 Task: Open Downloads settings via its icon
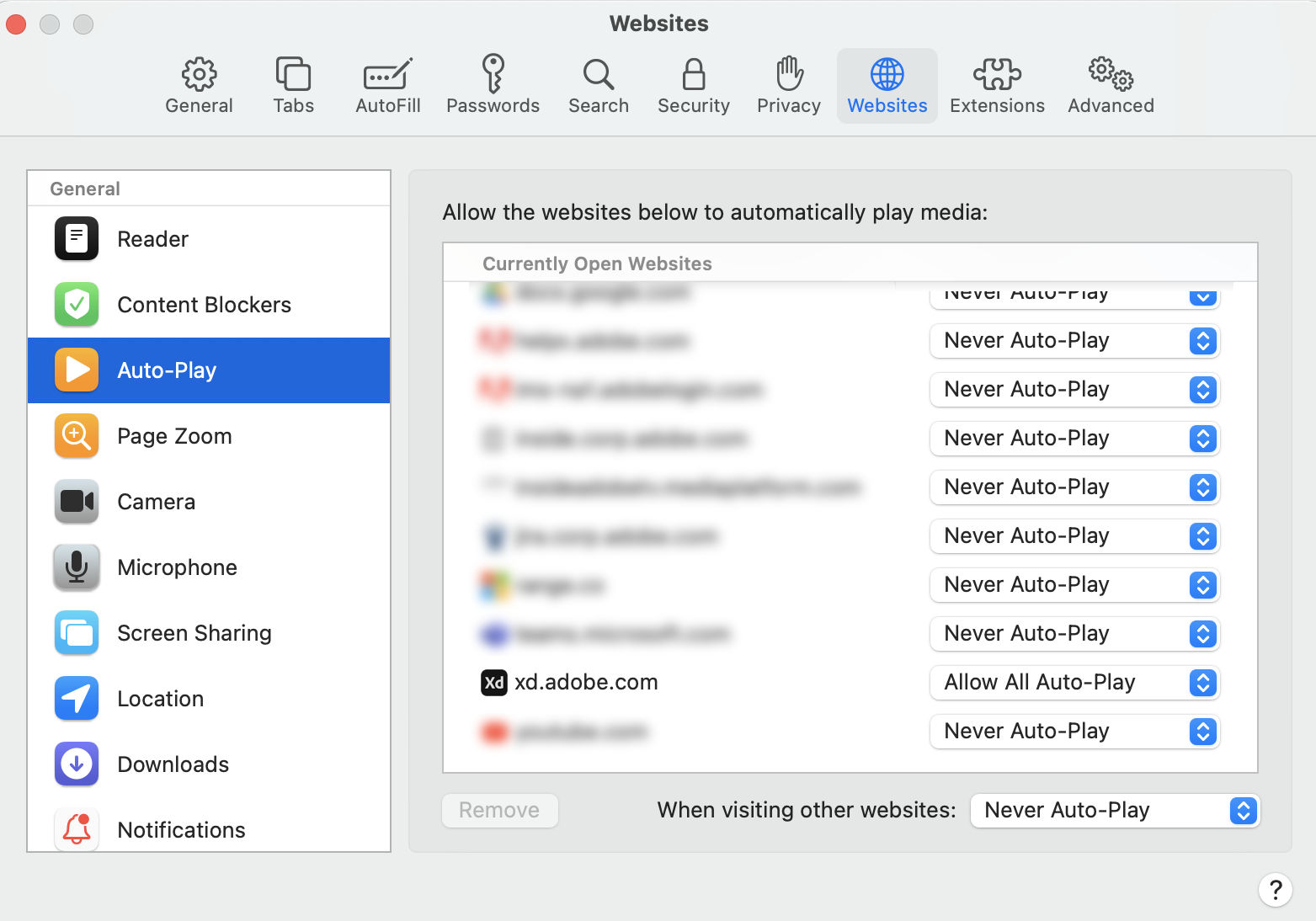point(76,764)
